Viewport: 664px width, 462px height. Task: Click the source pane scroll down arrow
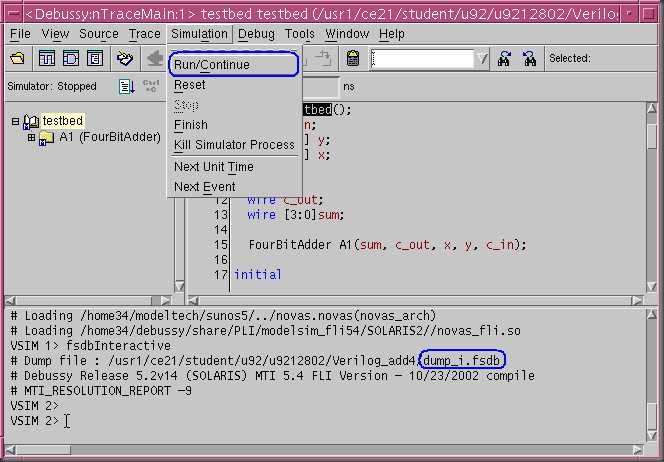pos(652,287)
